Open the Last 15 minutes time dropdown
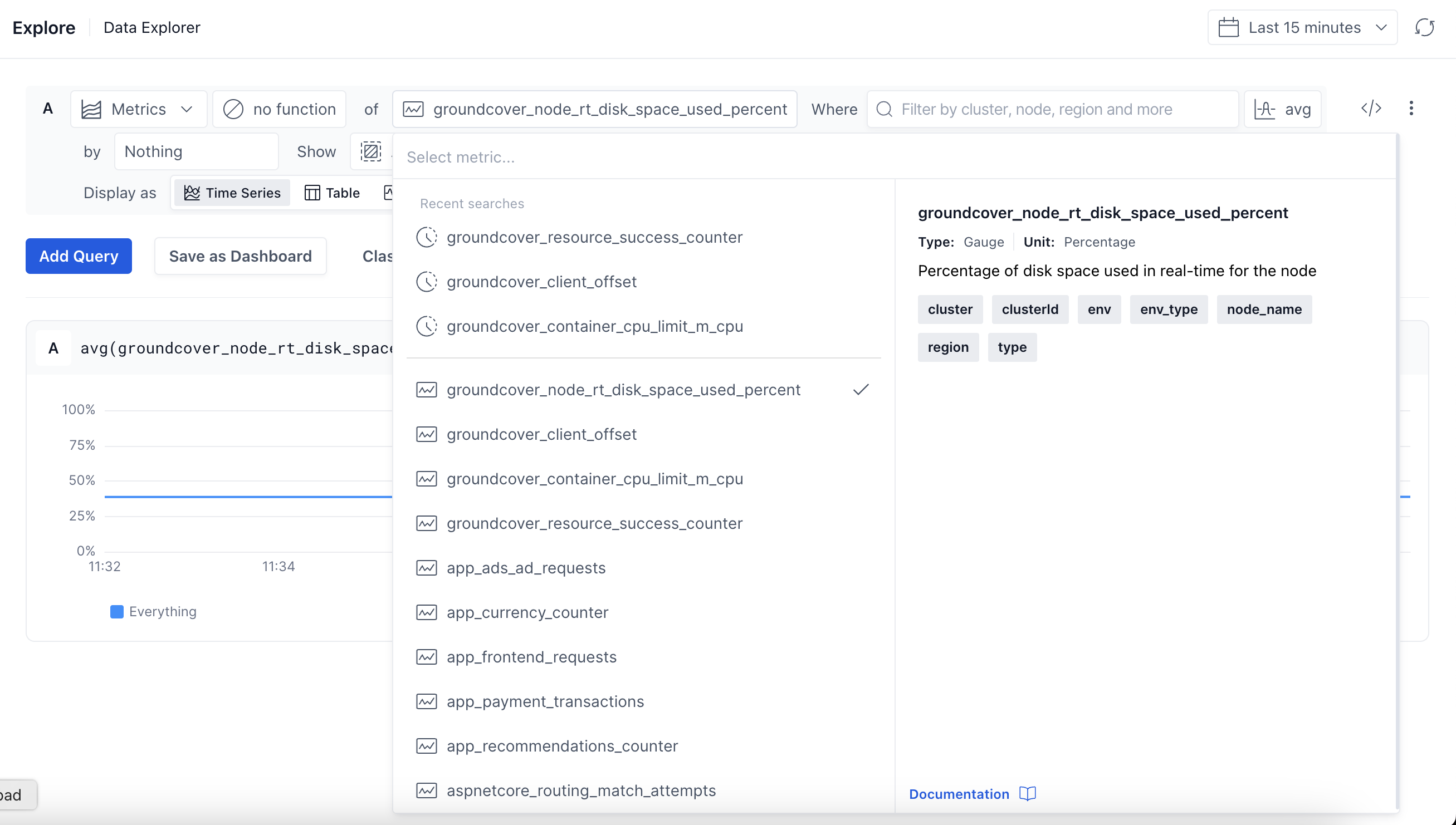Image resolution: width=1456 pixels, height=825 pixels. [1302, 27]
